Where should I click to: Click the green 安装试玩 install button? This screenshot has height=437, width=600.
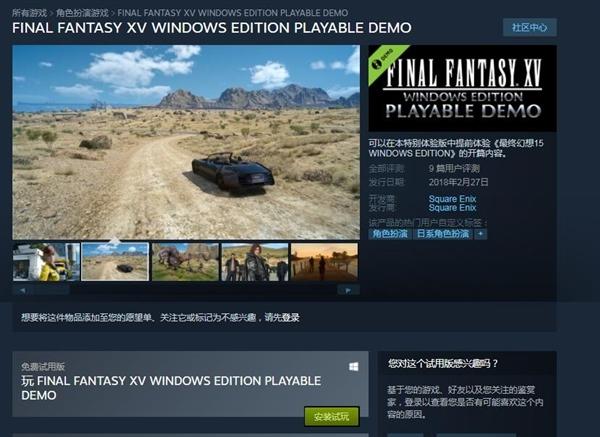click(332, 417)
